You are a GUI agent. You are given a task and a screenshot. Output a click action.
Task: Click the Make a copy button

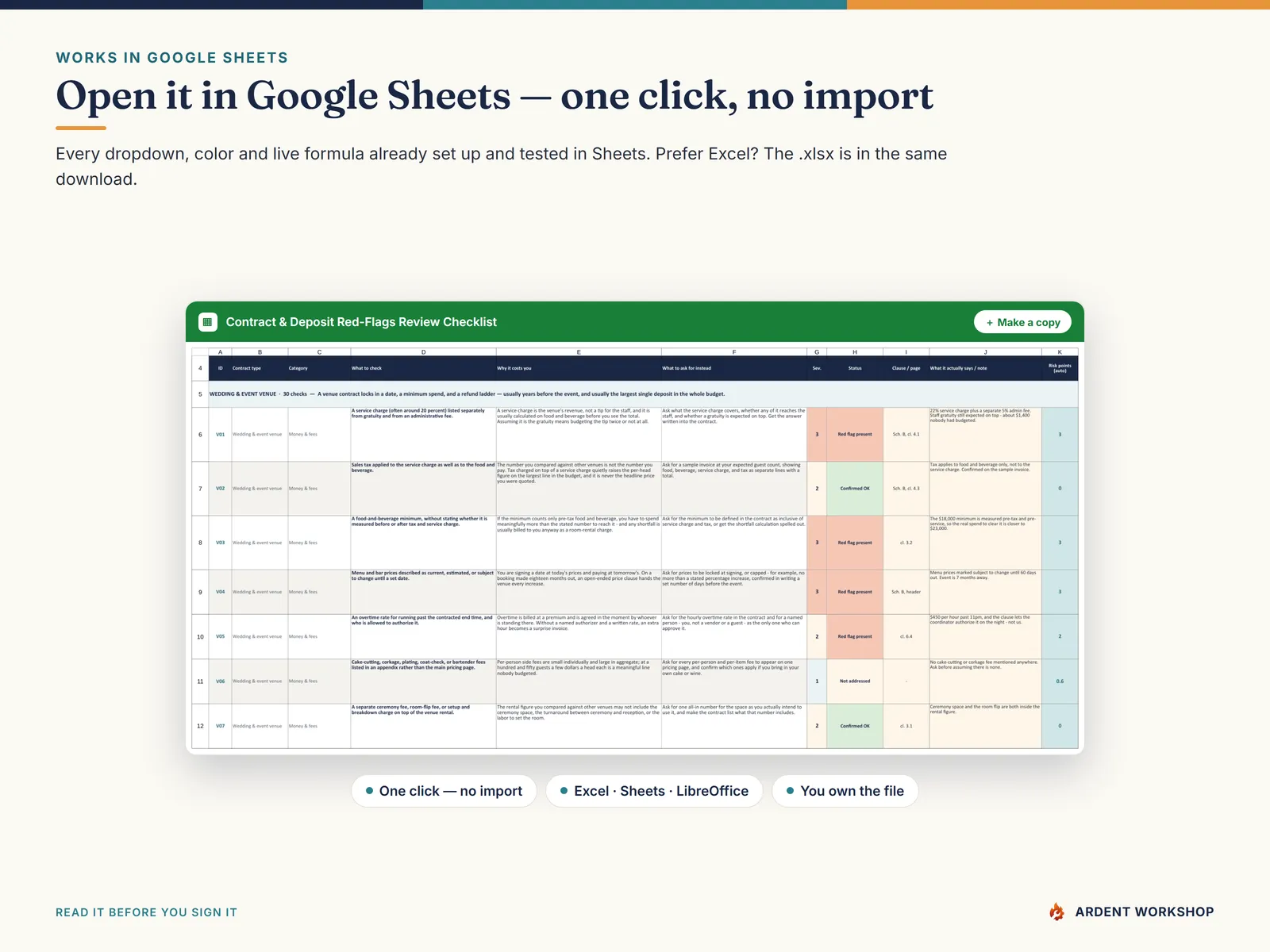(x=1022, y=322)
